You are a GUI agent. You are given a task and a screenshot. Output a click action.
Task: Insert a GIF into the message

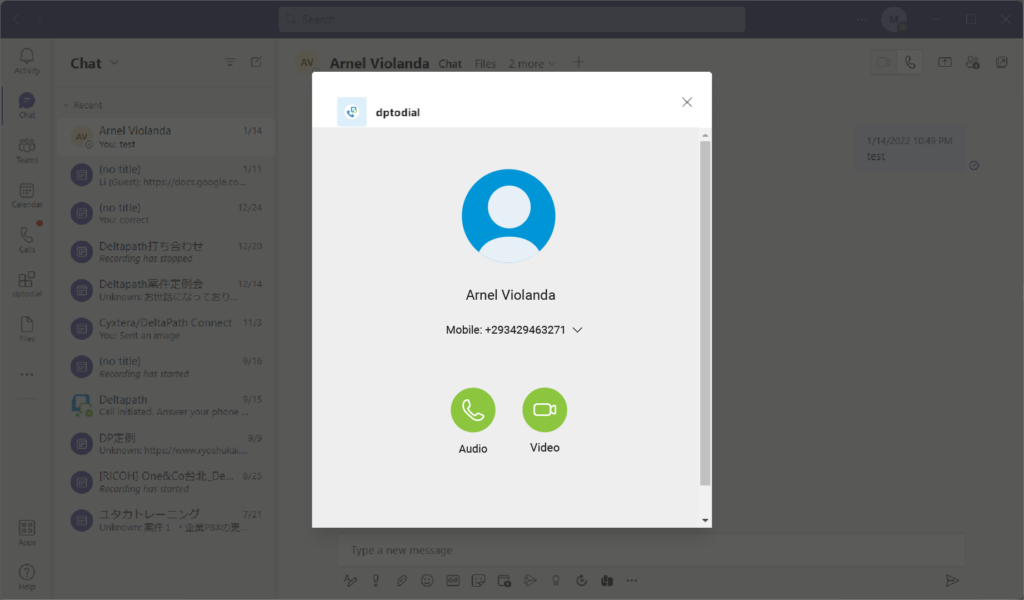453,580
